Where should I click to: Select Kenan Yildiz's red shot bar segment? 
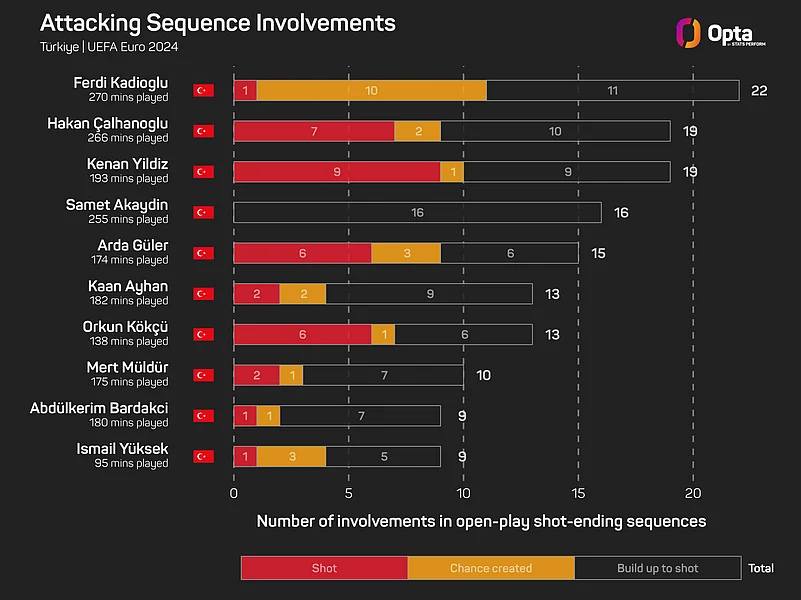[x=336, y=172]
